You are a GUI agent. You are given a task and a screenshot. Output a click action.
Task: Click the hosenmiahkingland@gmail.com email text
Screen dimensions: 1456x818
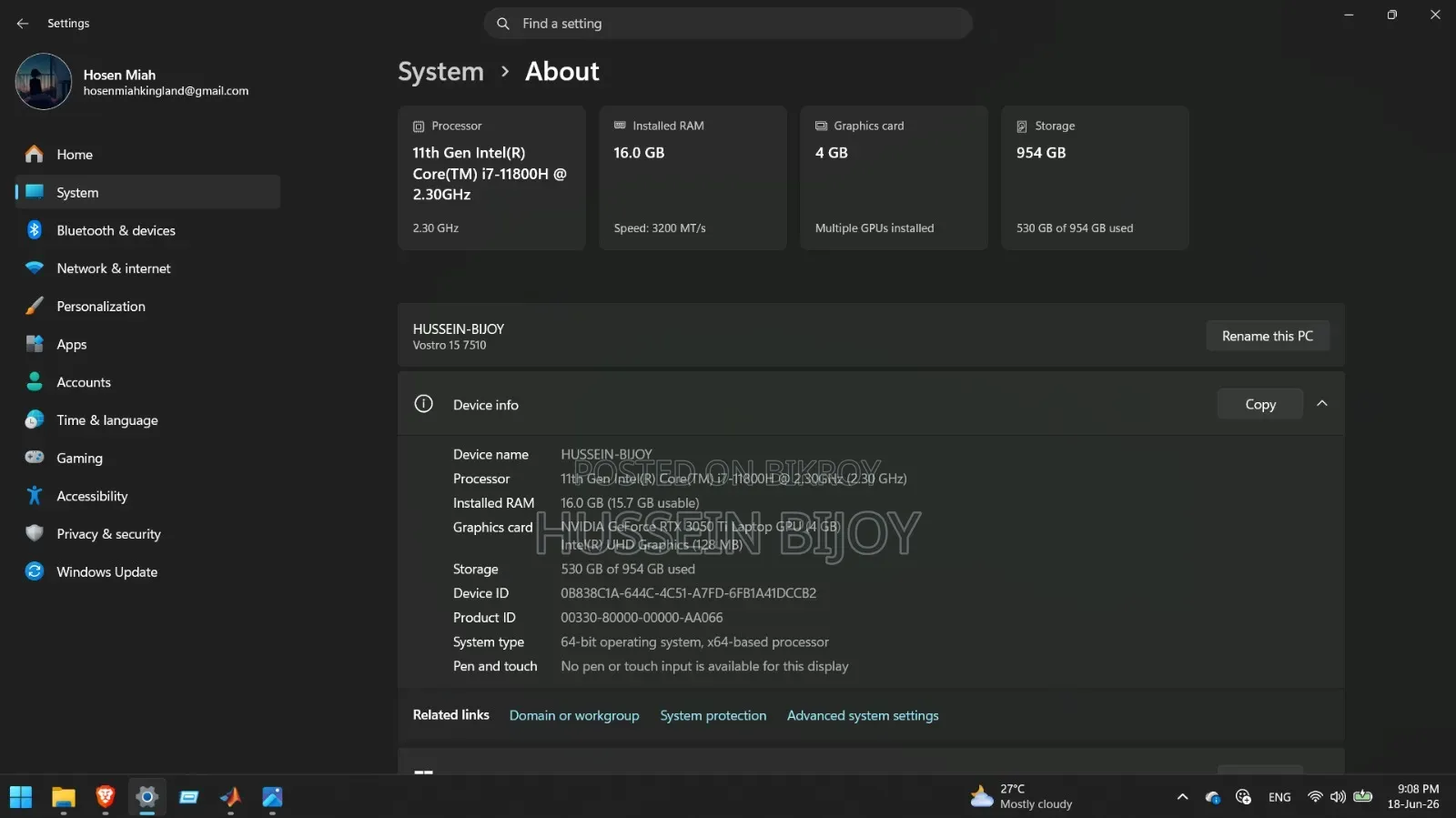pyautogui.click(x=167, y=91)
